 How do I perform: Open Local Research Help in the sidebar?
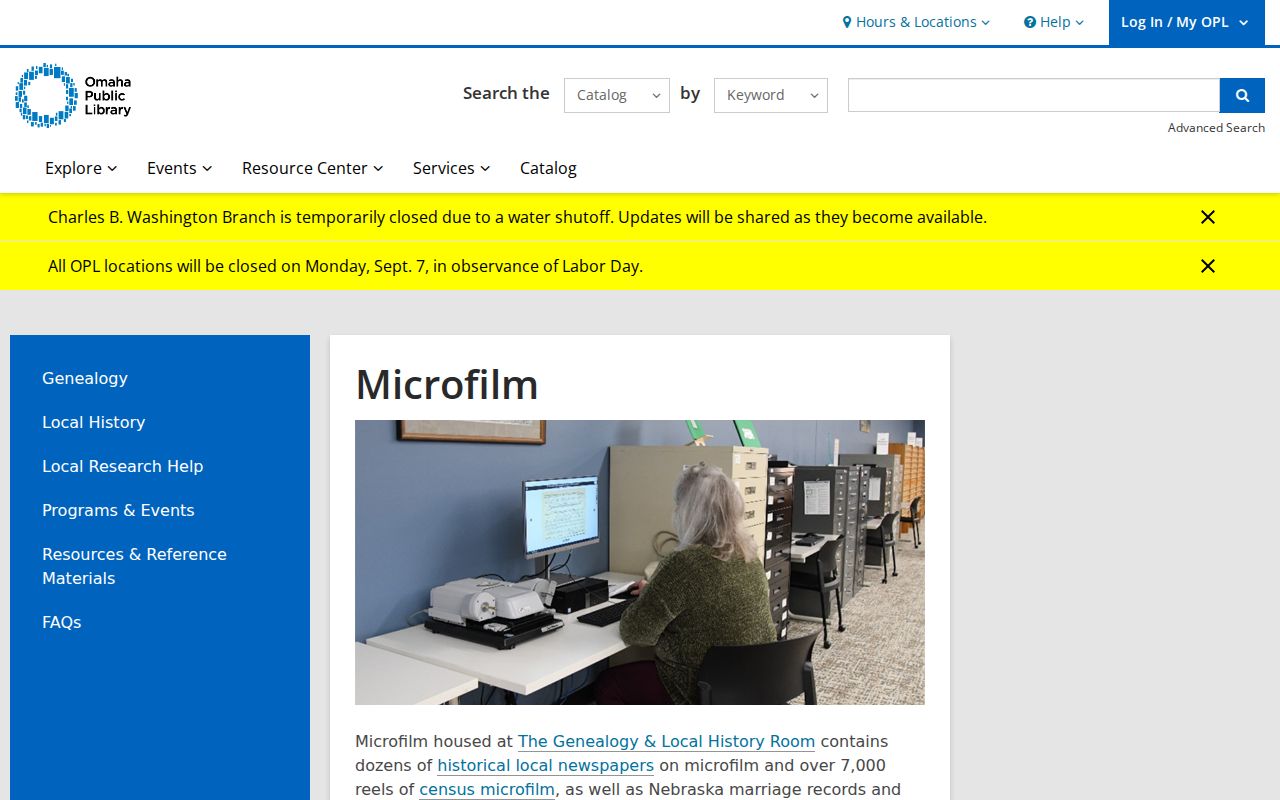(x=123, y=466)
